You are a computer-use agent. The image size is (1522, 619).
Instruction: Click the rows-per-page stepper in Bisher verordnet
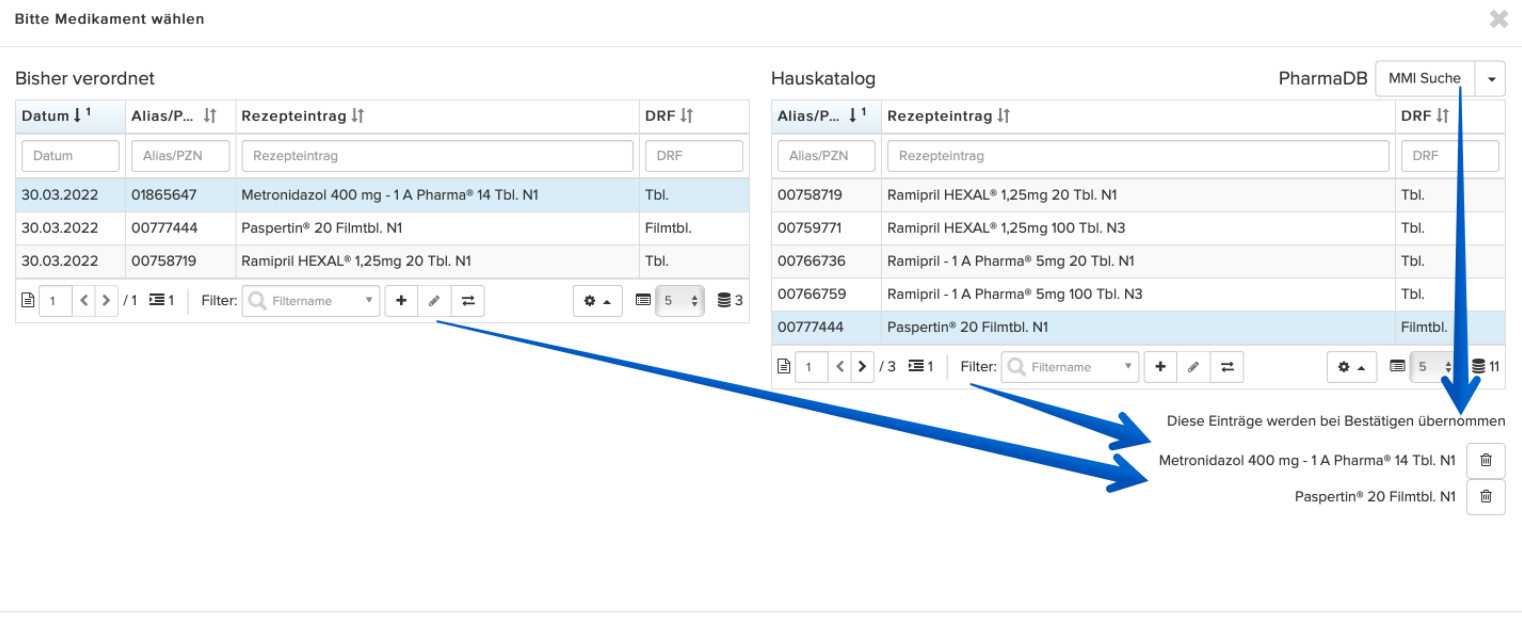[x=680, y=300]
